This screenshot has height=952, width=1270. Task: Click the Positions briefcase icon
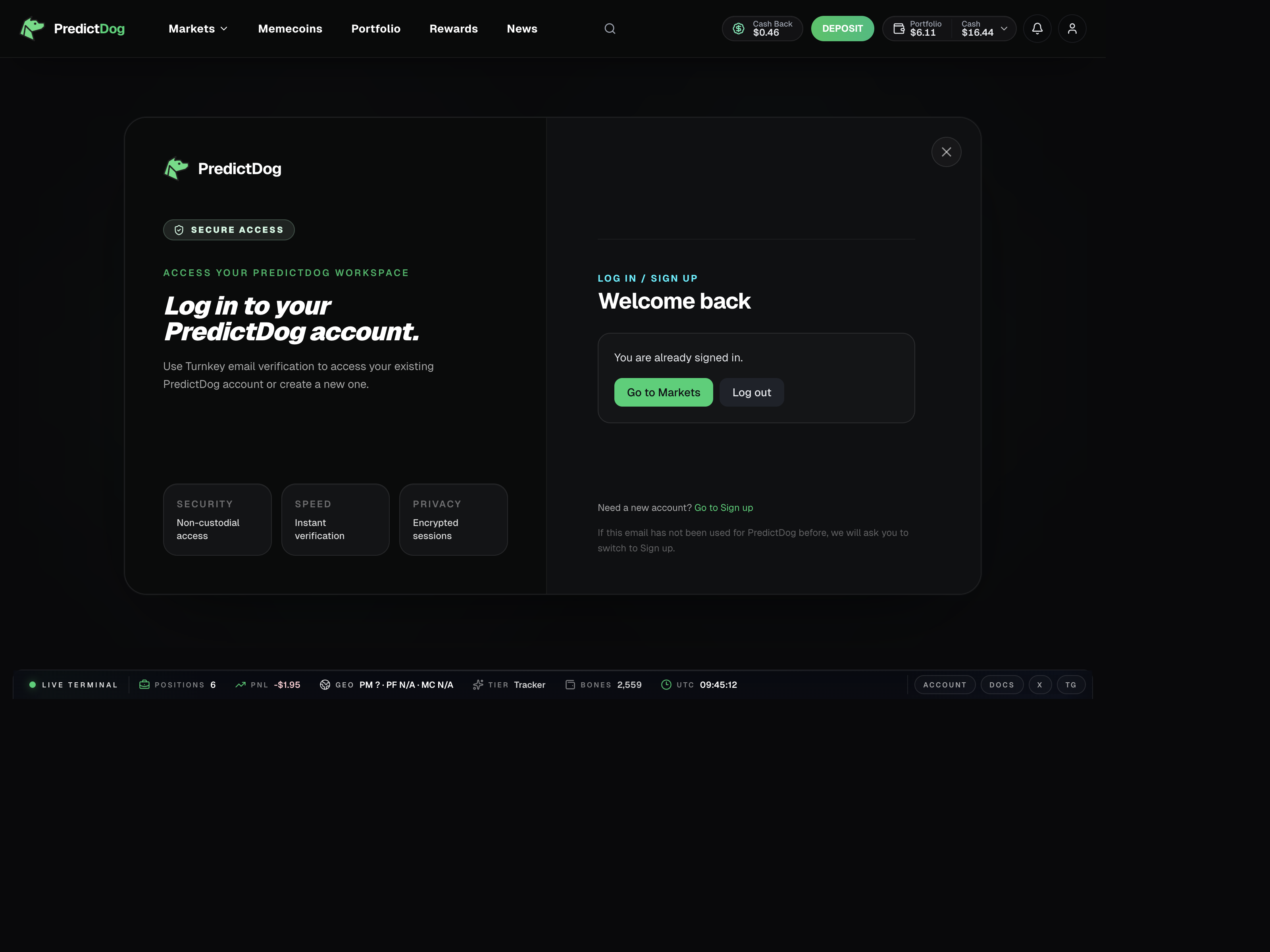coord(145,685)
